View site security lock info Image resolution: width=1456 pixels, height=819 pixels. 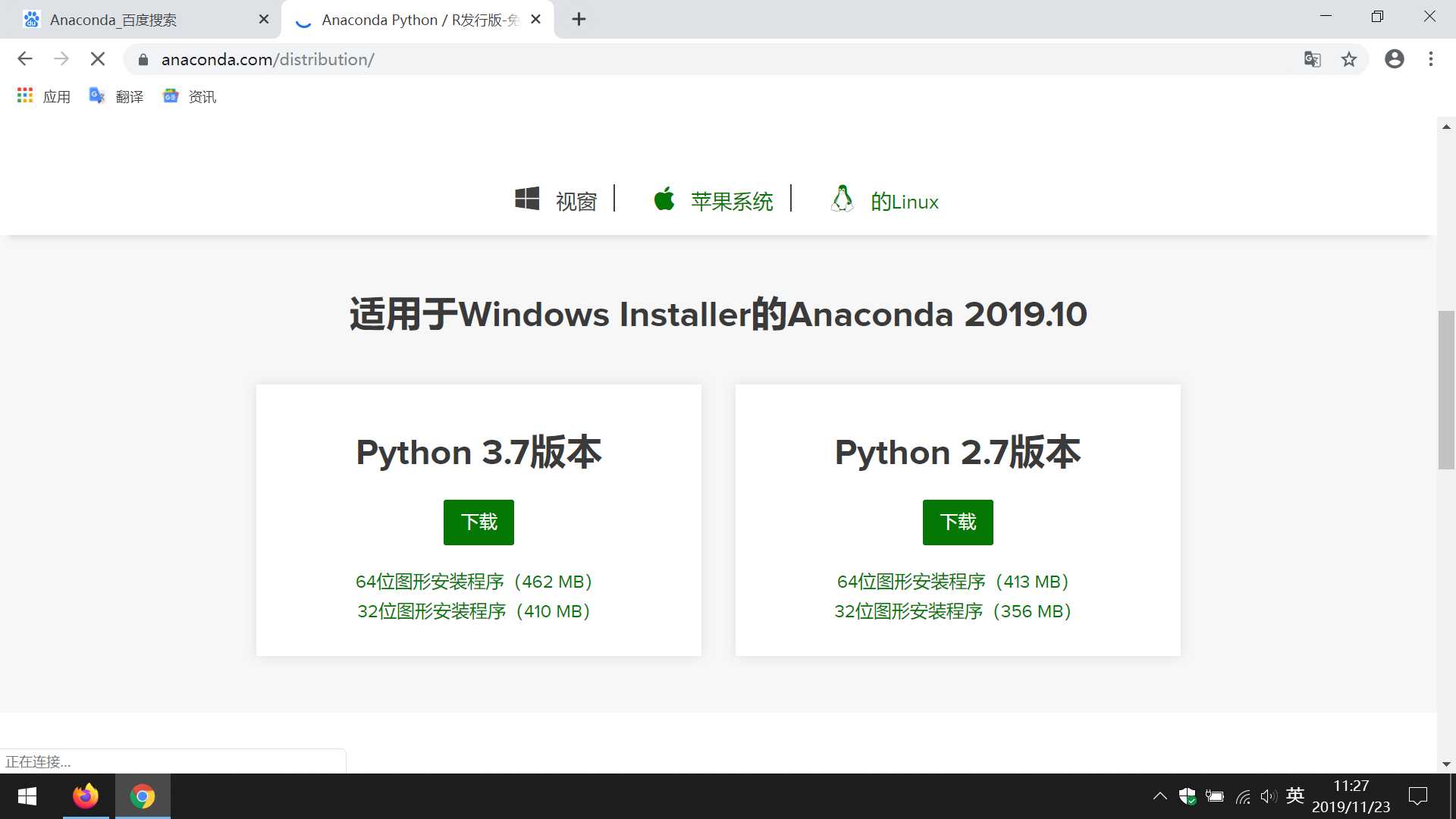pyautogui.click(x=143, y=59)
